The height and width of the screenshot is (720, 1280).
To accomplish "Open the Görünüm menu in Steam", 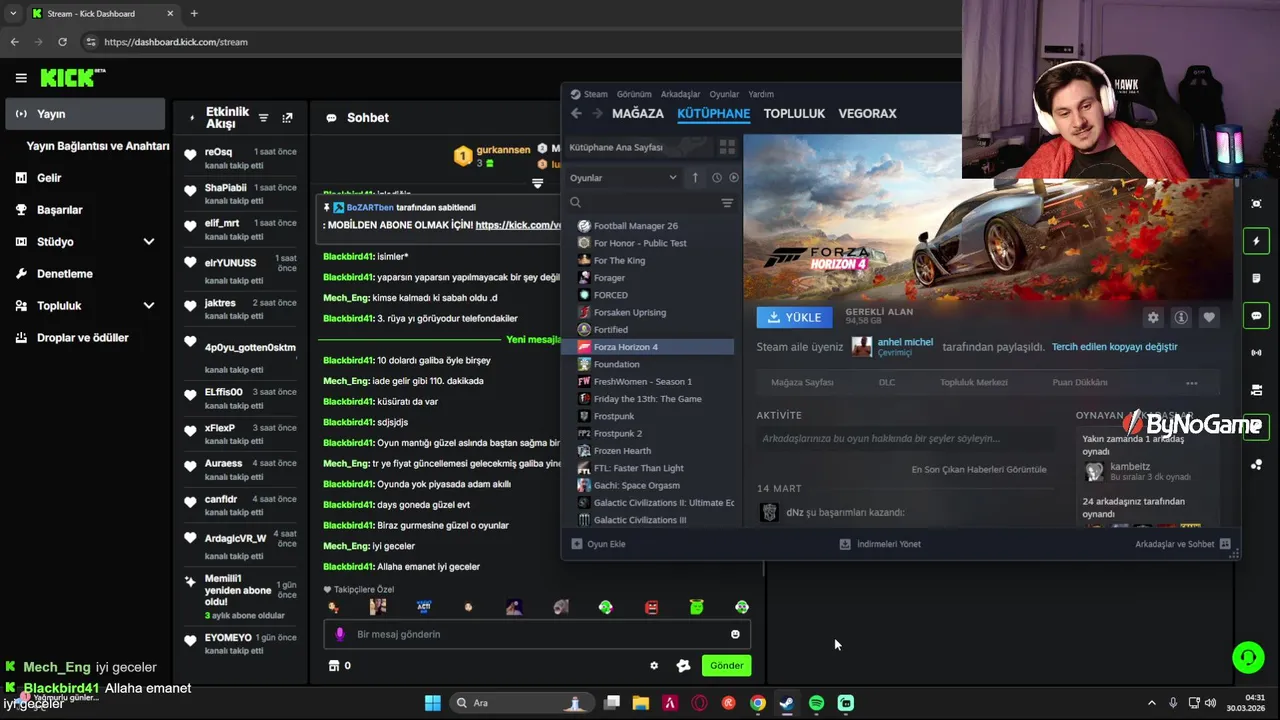I will [634, 94].
